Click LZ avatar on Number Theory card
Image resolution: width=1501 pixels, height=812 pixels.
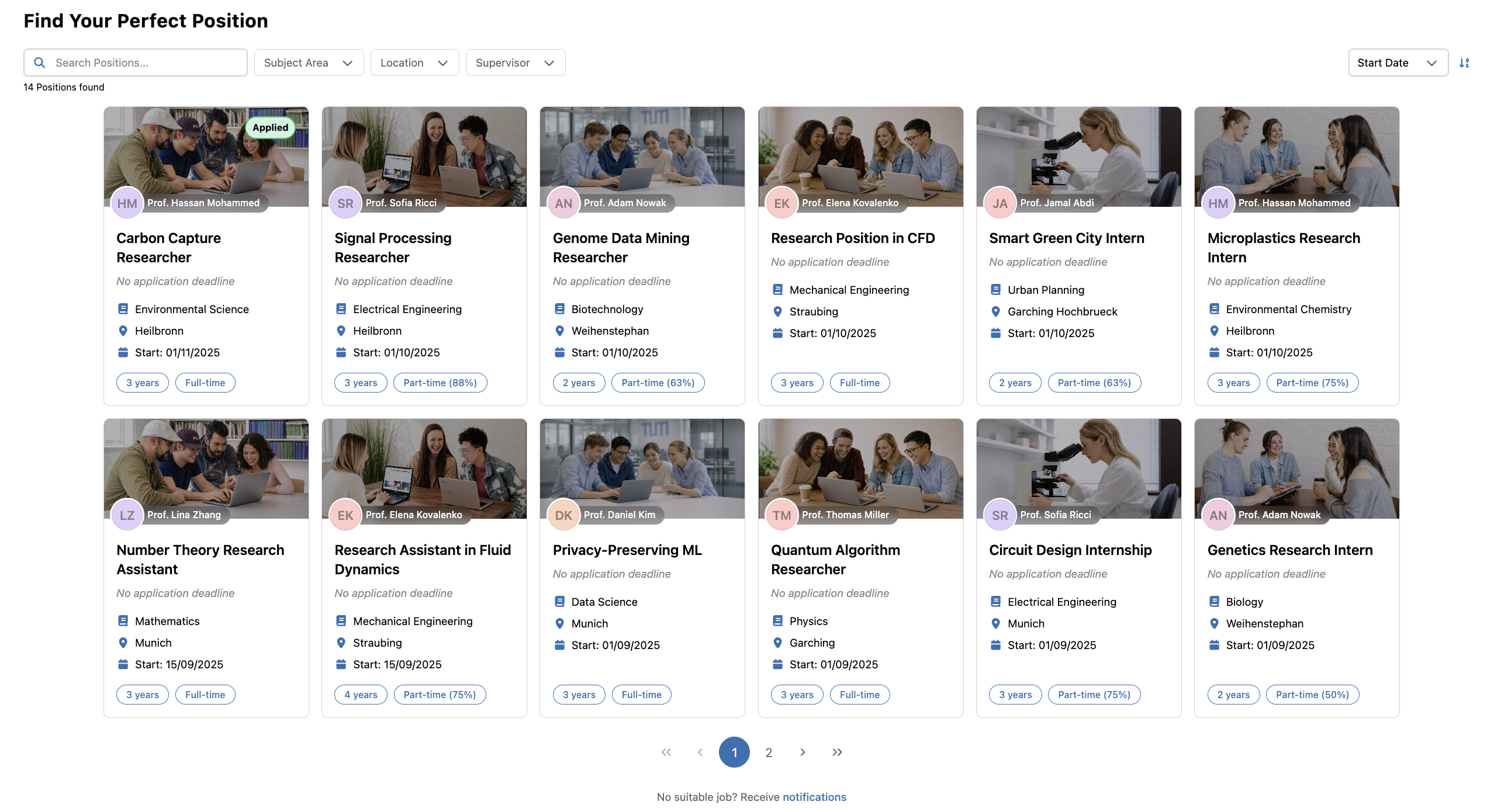[127, 515]
